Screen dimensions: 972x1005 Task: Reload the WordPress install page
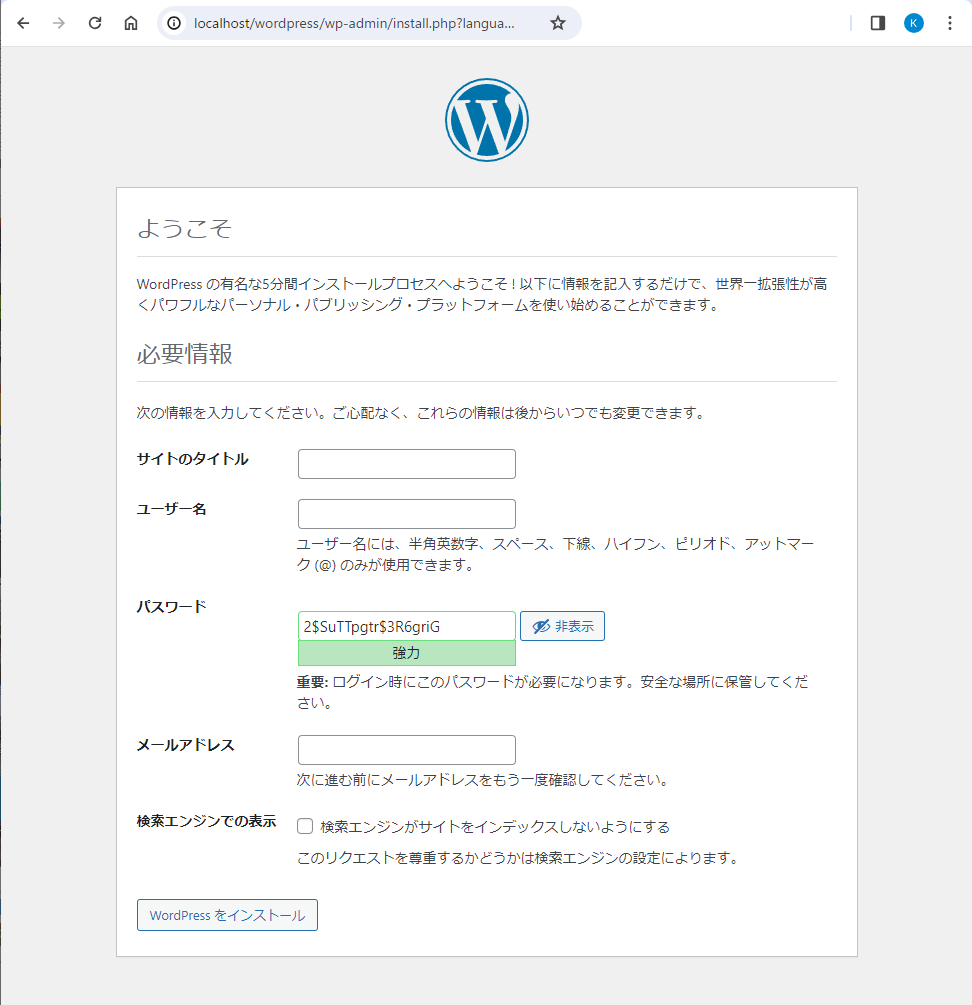[95, 23]
